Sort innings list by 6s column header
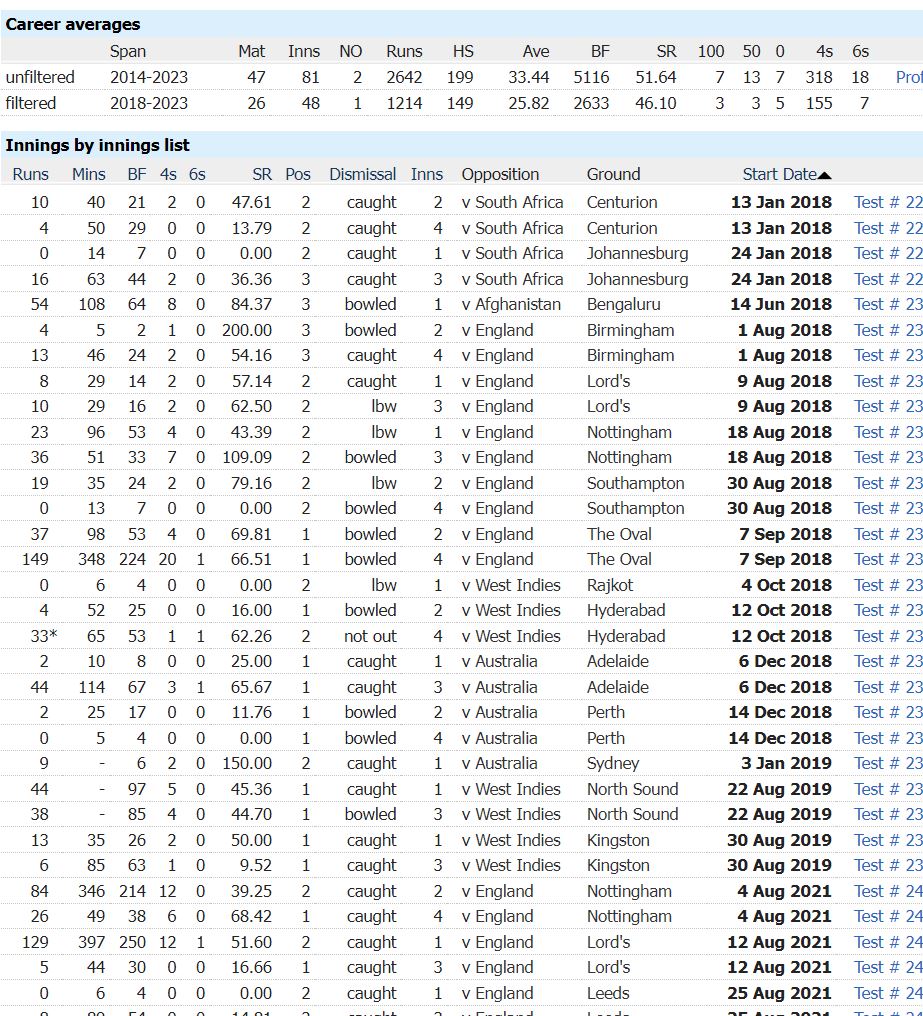This screenshot has height=1016, width=923. [x=197, y=174]
